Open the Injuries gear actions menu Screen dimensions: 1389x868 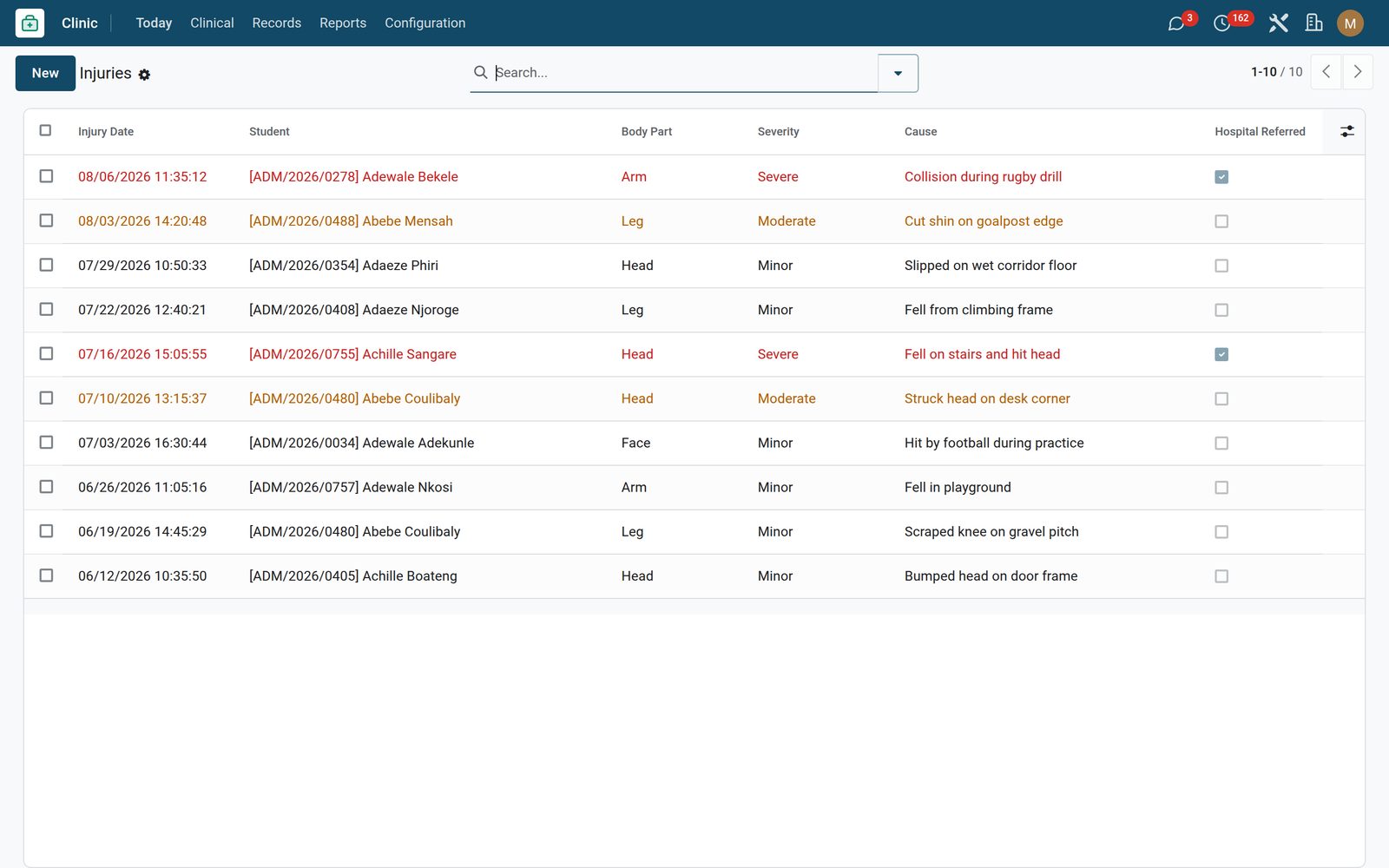click(144, 75)
